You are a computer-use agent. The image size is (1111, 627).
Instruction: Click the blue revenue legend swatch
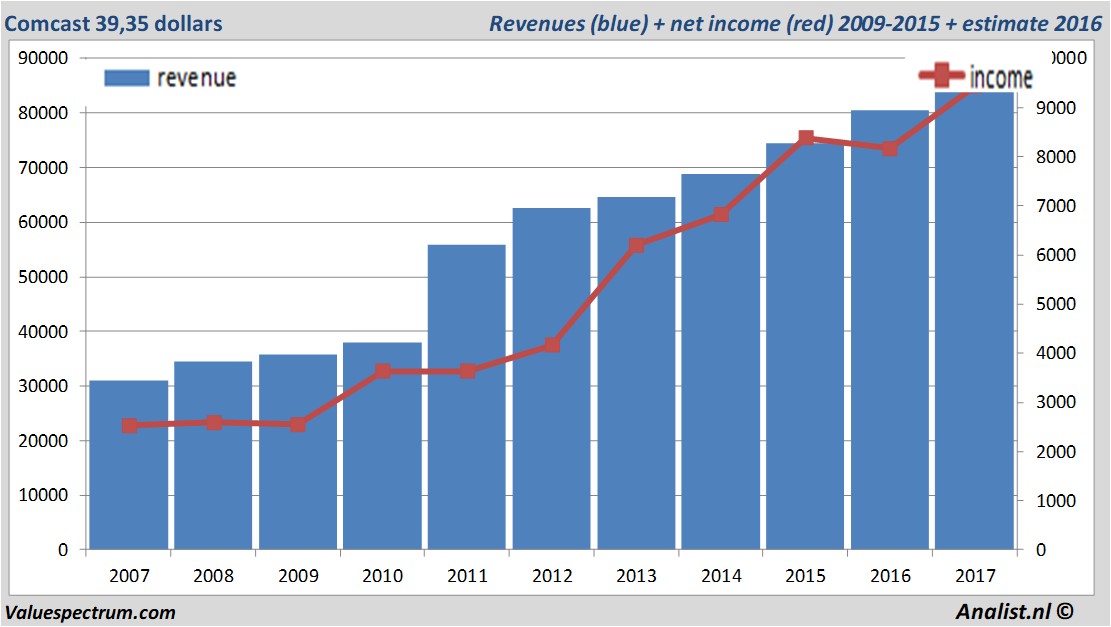pos(126,78)
